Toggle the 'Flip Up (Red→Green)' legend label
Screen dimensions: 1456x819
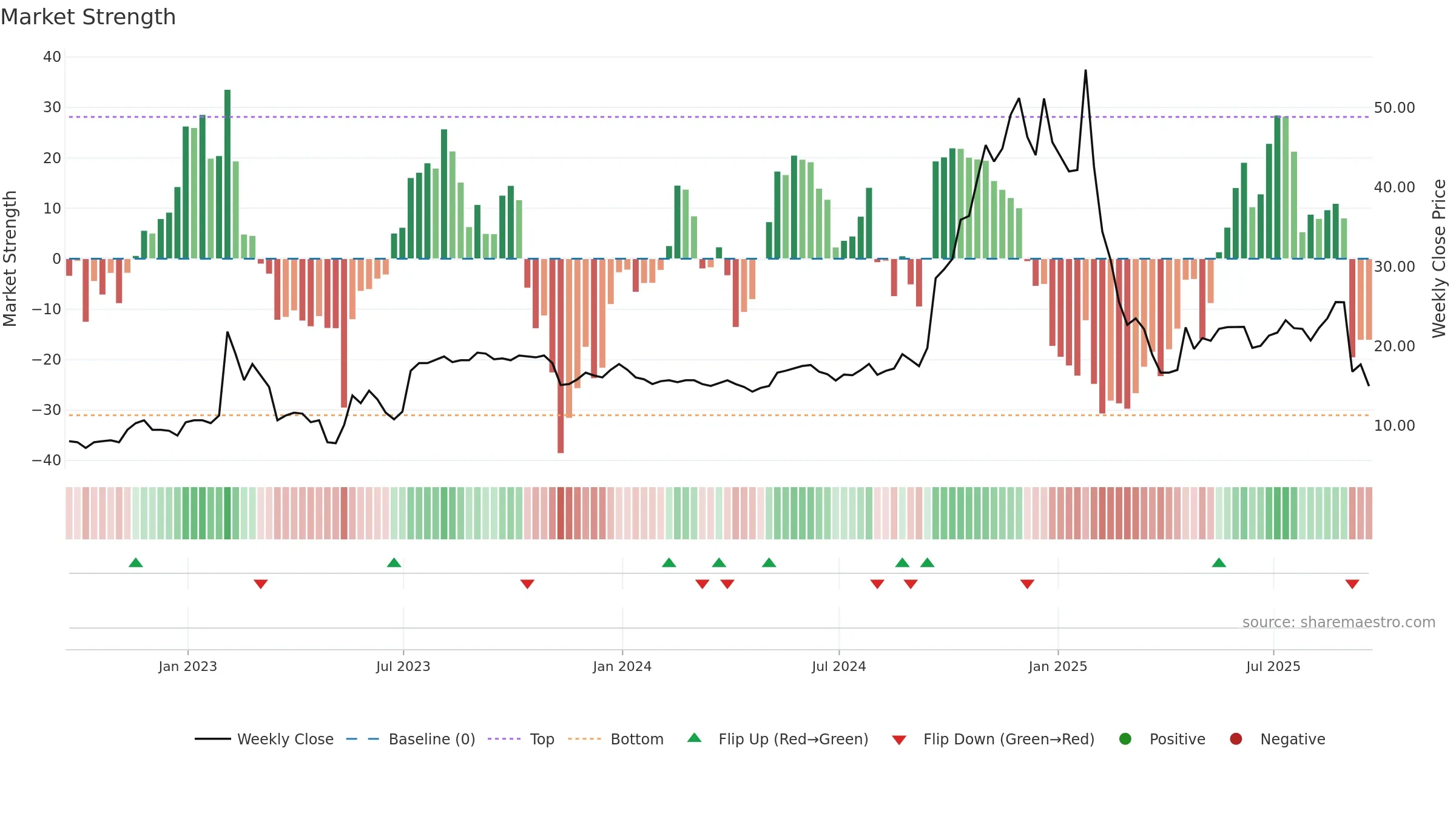click(x=794, y=739)
